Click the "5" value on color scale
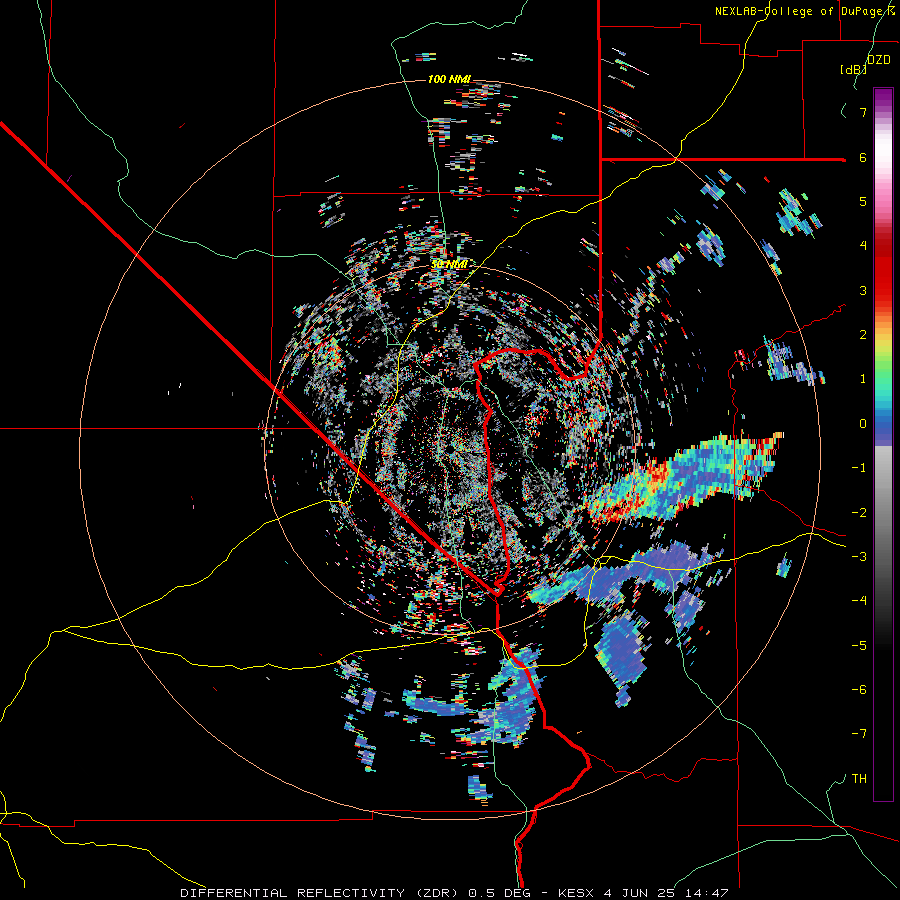Viewport: 900px width, 900px height. tap(863, 201)
